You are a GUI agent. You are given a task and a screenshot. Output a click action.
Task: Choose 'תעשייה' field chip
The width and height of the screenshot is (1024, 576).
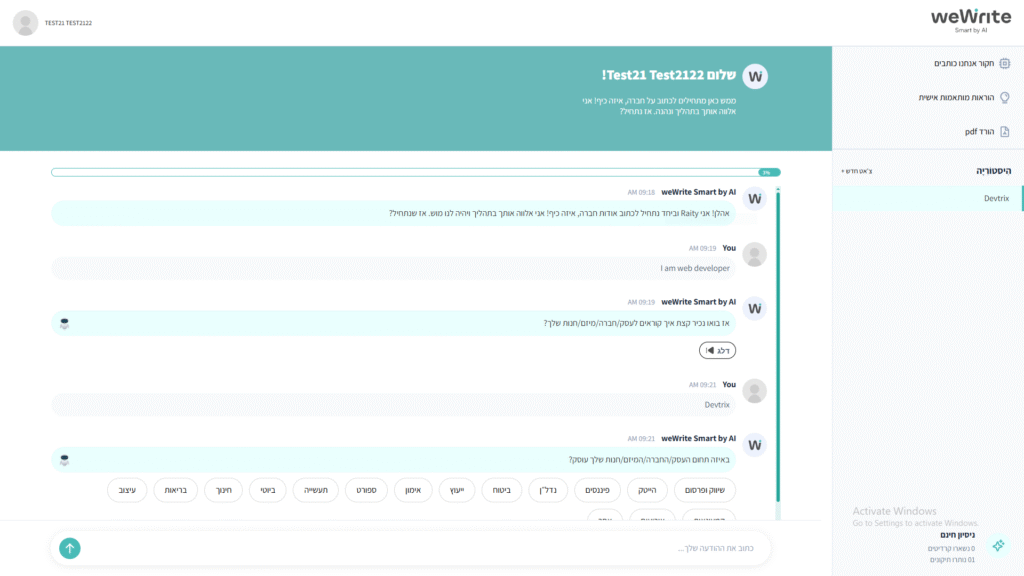[316, 490]
